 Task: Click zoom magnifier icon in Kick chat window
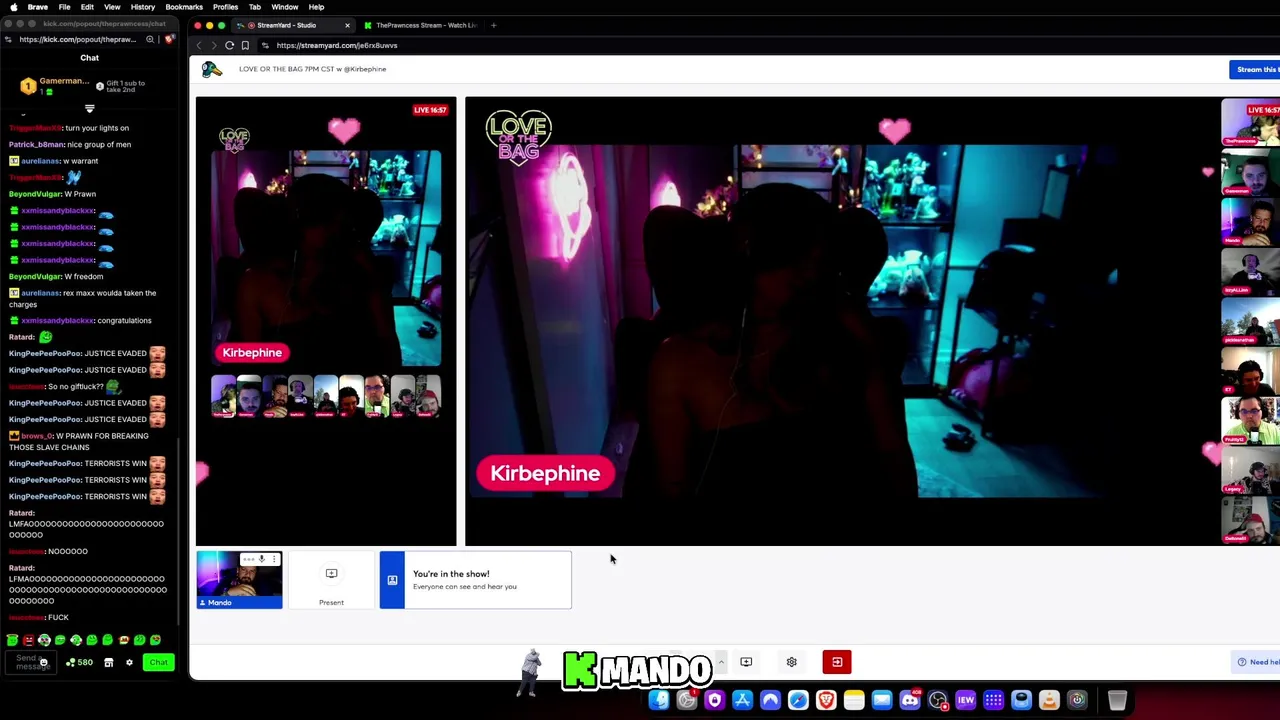pos(150,40)
